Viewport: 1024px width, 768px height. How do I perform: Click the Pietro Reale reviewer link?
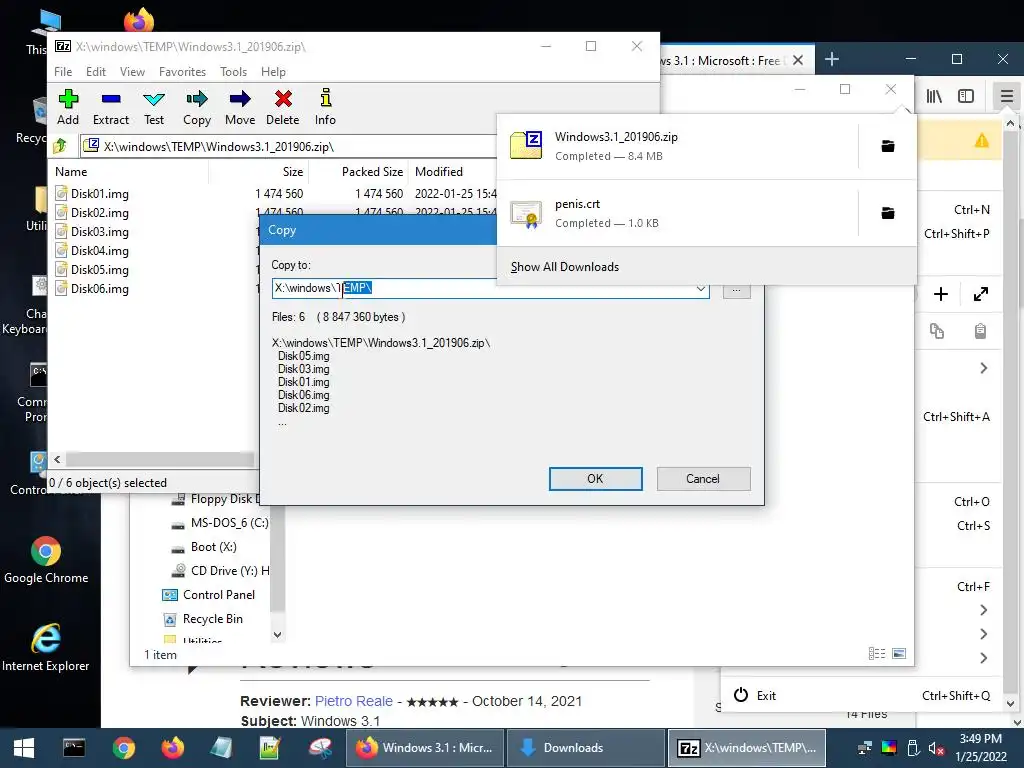tap(353, 701)
